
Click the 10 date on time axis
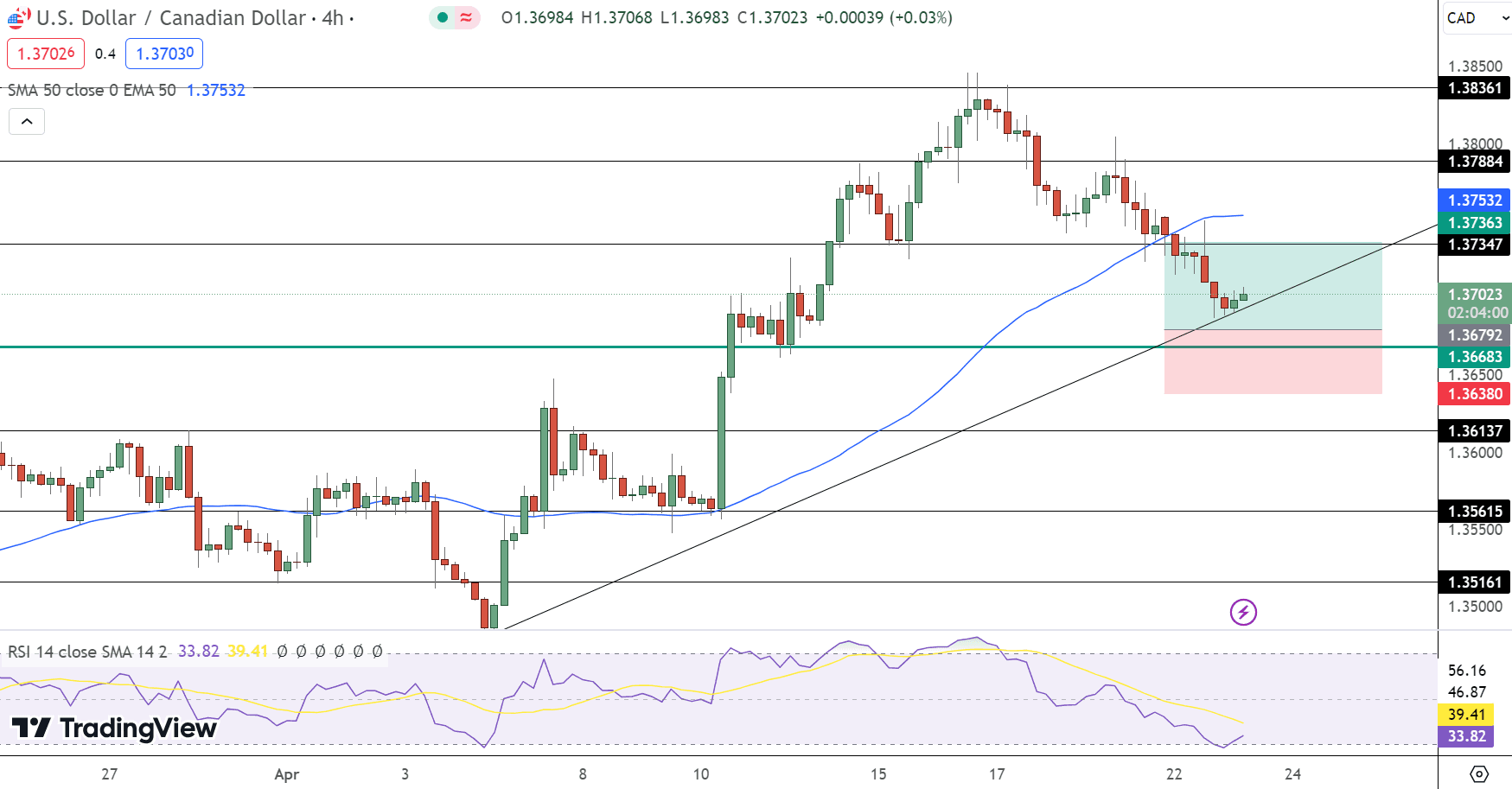[x=701, y=774]
